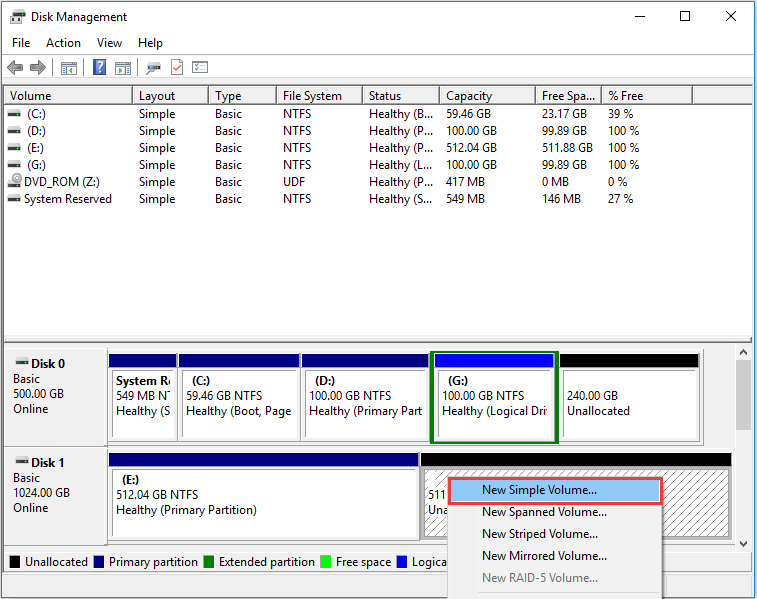Select New Spanned Volume option
Viewport: 757px width, 599px height.
pos(544,512)
